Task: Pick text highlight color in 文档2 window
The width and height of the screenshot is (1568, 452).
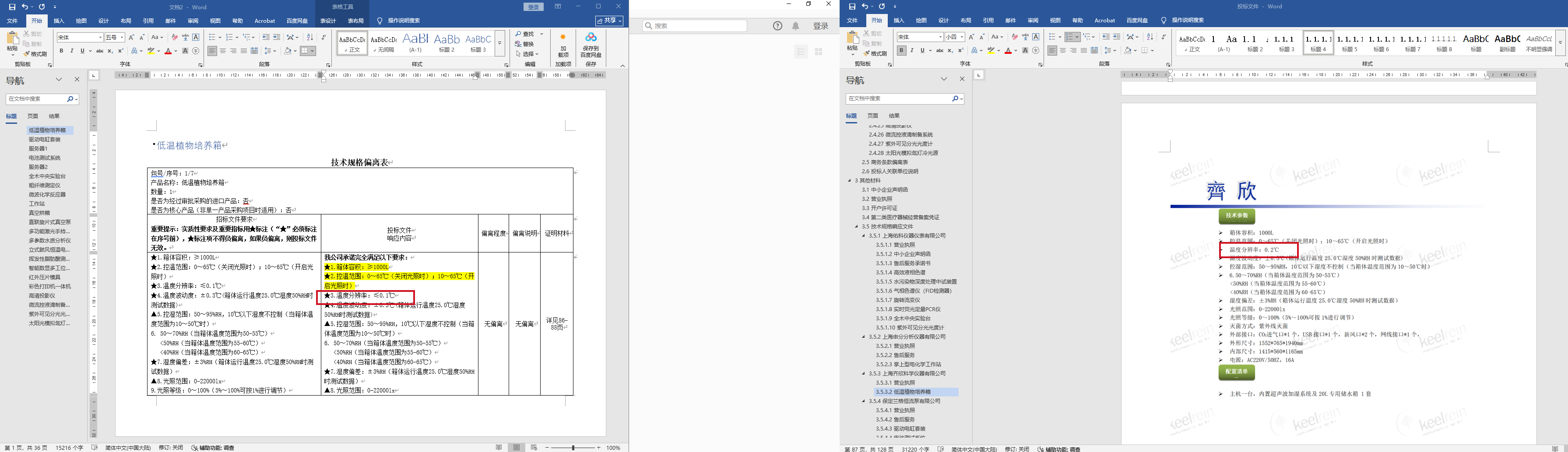Action: 151,51
